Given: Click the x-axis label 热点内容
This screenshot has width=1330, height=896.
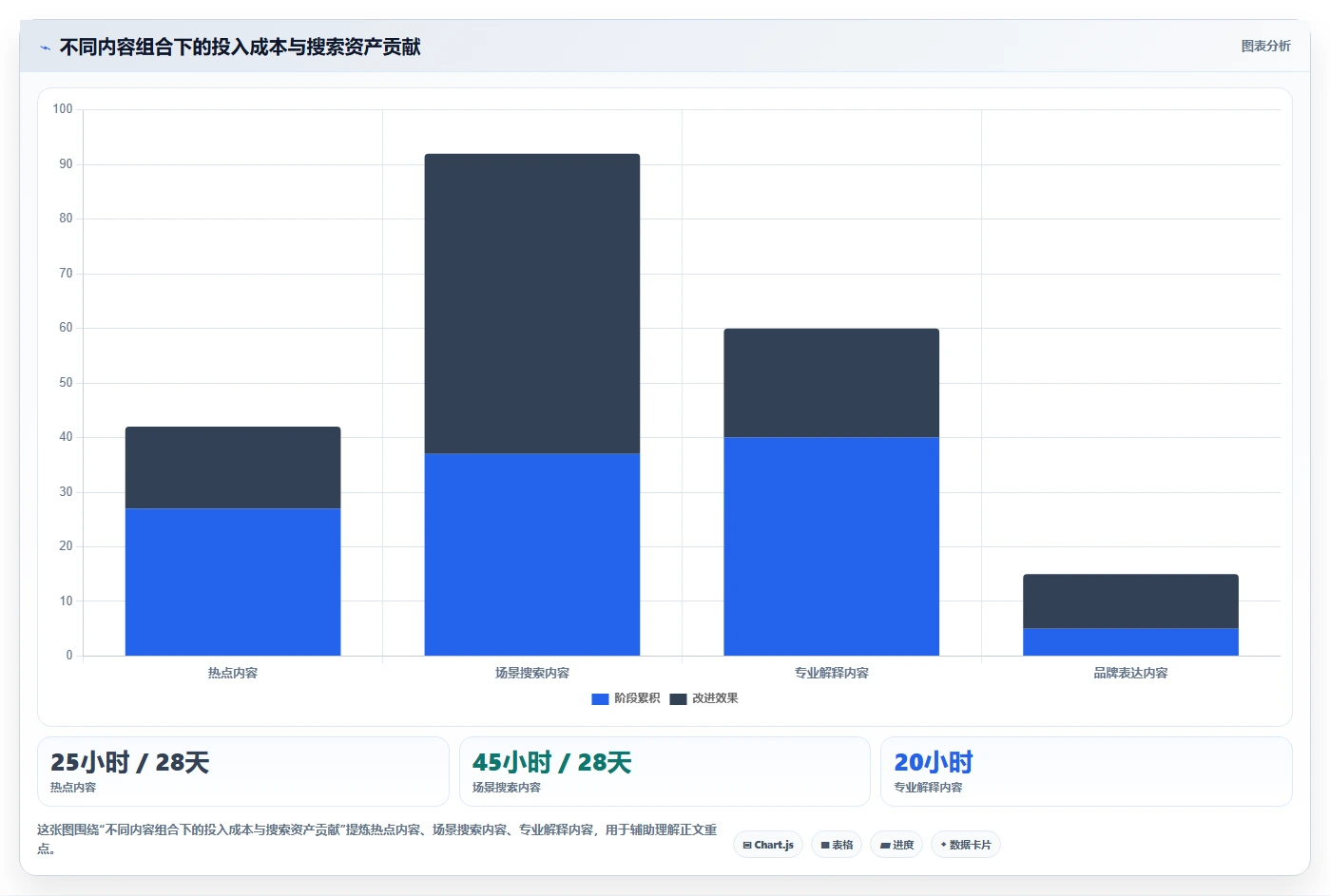Looking at the screenshot, I should (x=233, y=673).
